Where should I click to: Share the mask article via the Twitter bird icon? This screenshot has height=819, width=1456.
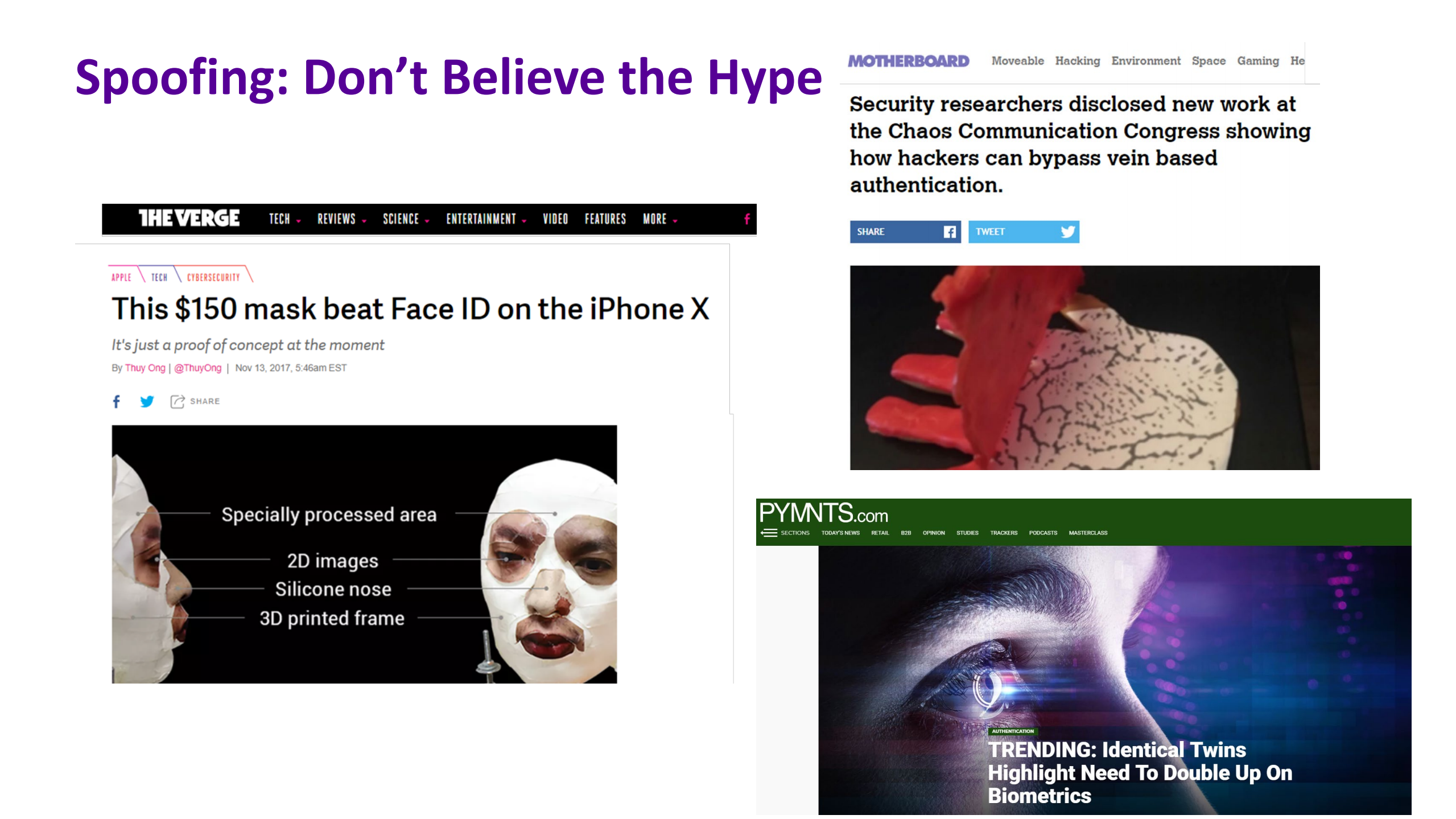[x=147, y=401]
